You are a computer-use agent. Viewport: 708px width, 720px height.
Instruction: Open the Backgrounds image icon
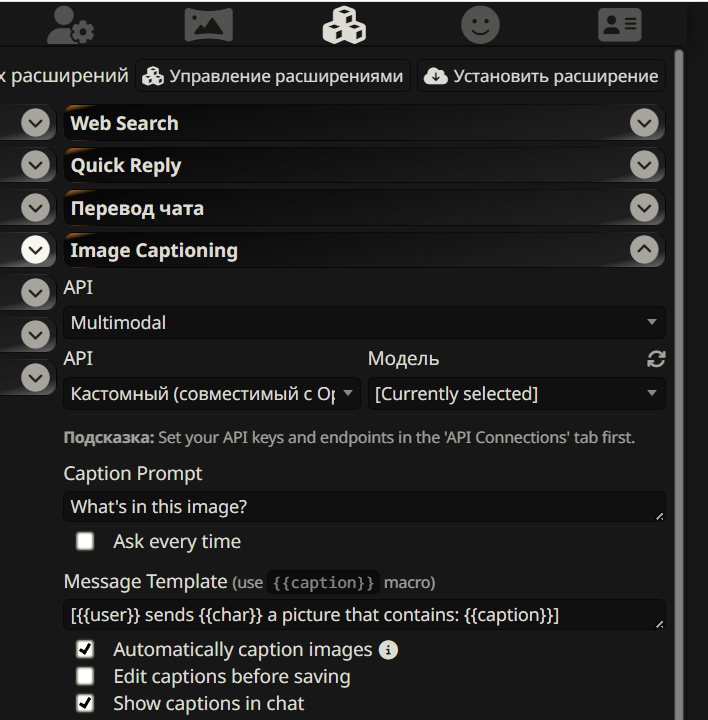(208, 24)
